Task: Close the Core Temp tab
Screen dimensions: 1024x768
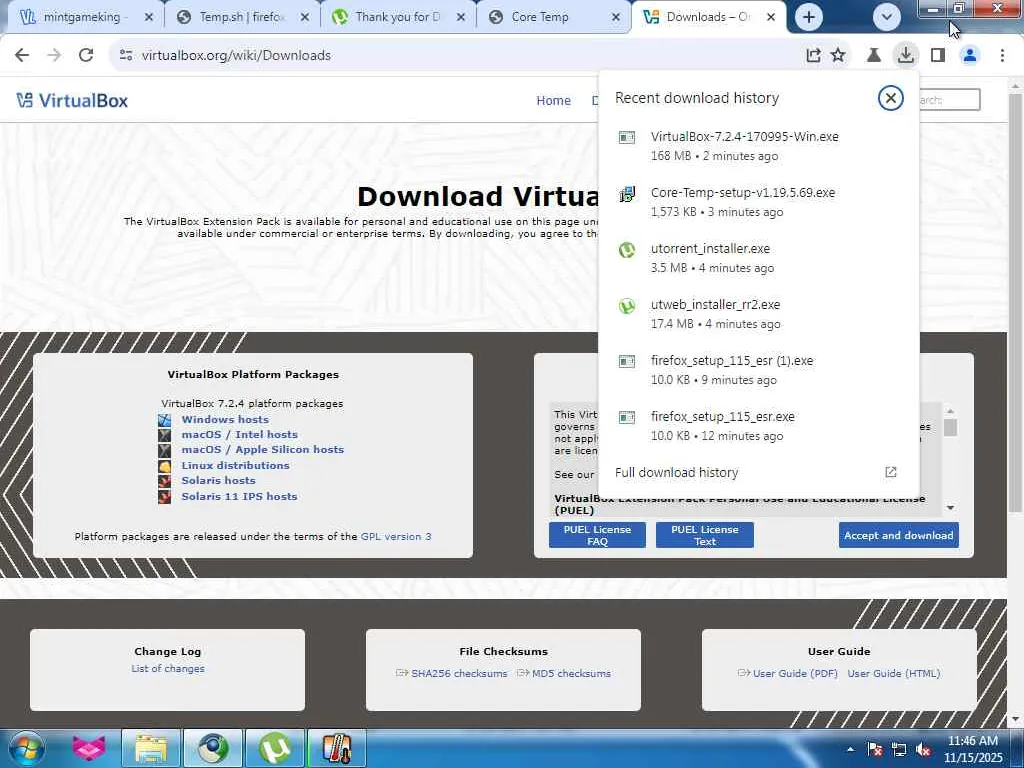Action: pyautogui.click(x=616, y=17)
